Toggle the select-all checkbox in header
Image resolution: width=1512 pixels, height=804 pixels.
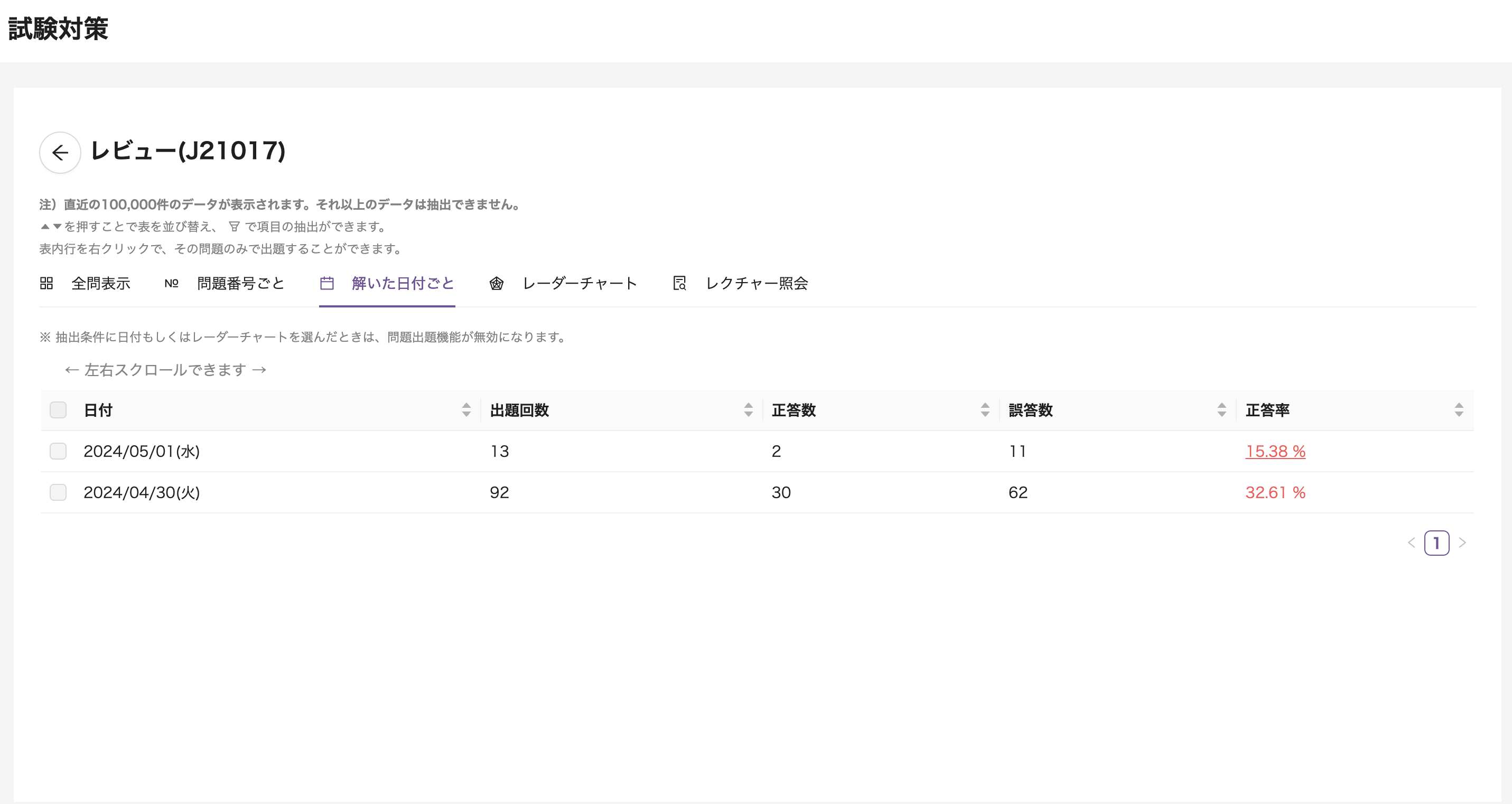(58, 409)
